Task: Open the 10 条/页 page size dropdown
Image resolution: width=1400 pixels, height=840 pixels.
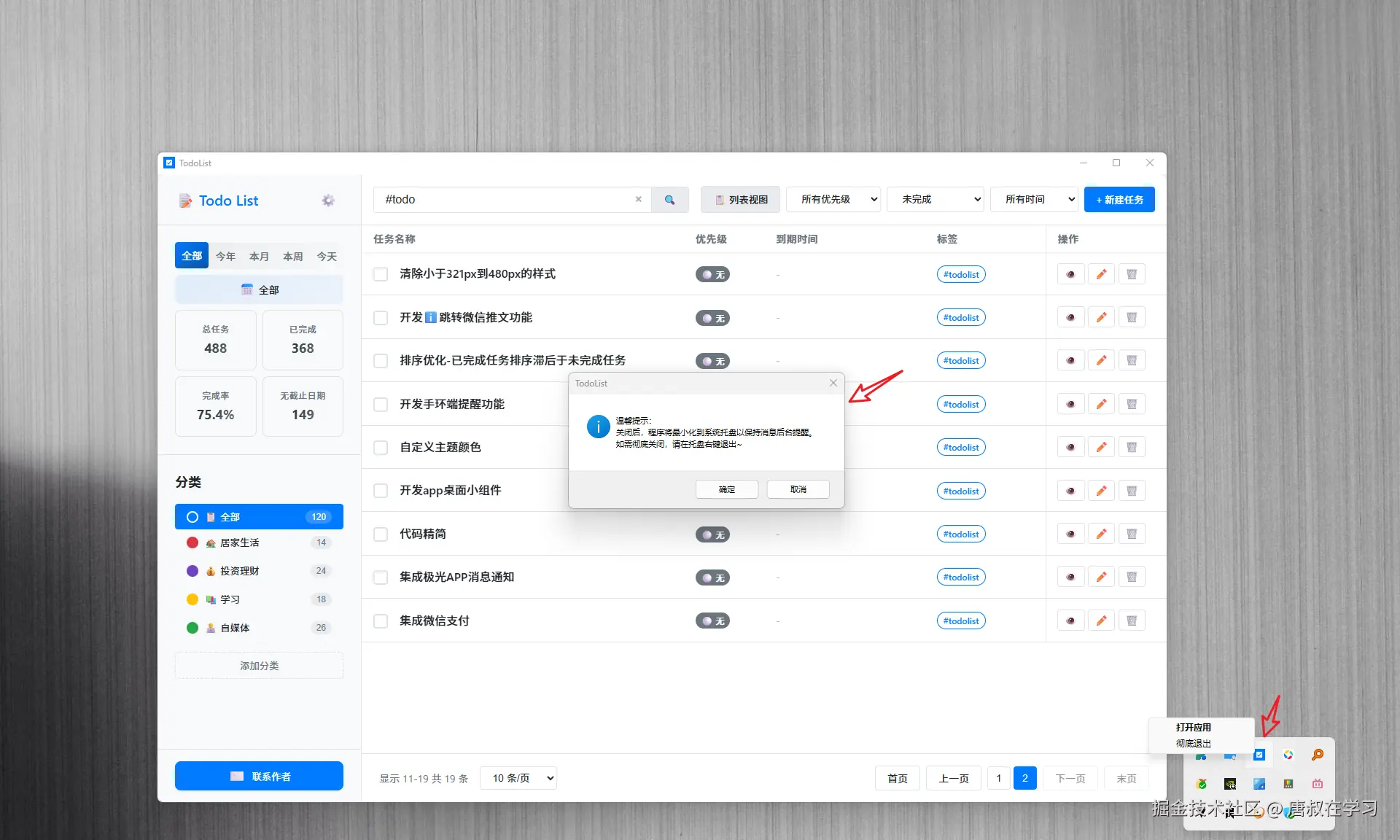Action: tap(518, 778)
